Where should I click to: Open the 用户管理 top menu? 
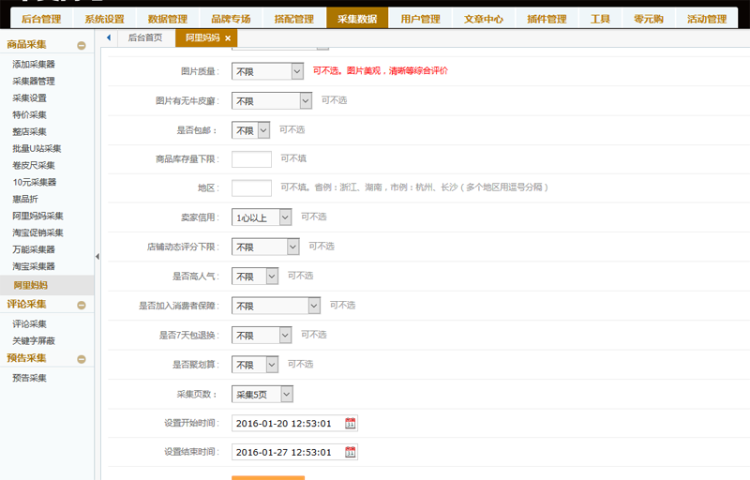[x=420, y=19]
